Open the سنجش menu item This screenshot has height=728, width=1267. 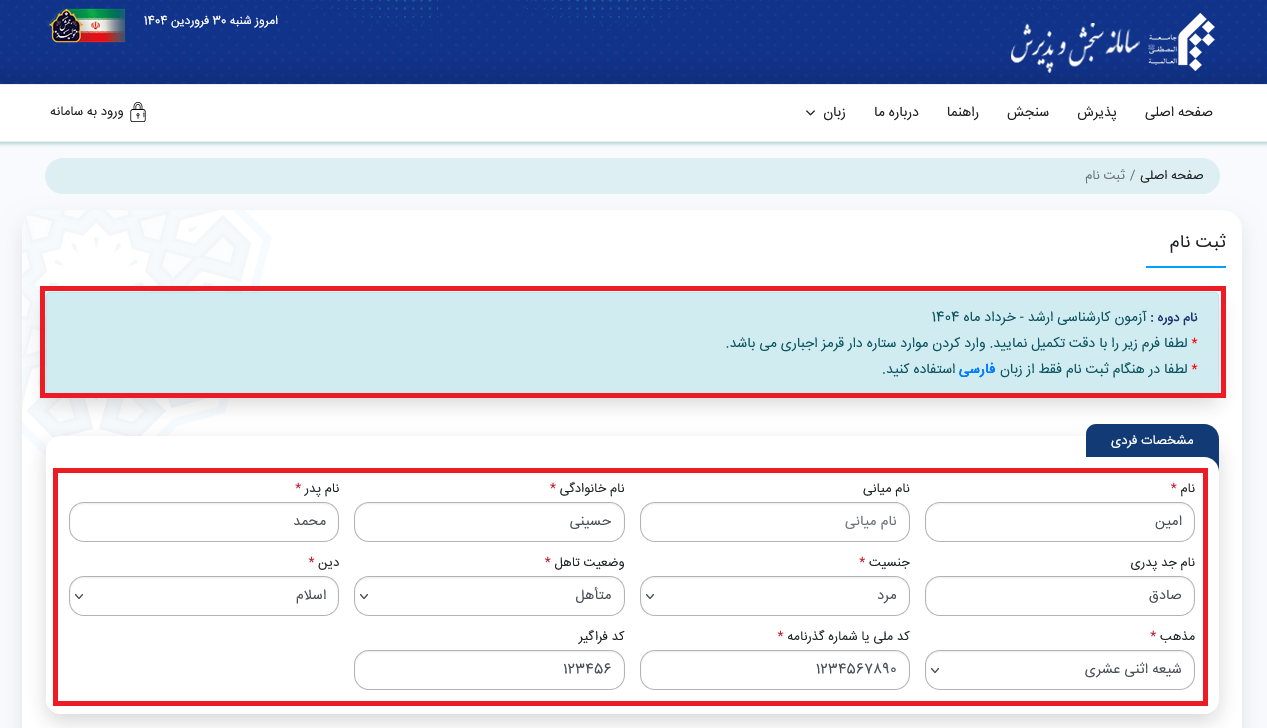click(1027, 112)
